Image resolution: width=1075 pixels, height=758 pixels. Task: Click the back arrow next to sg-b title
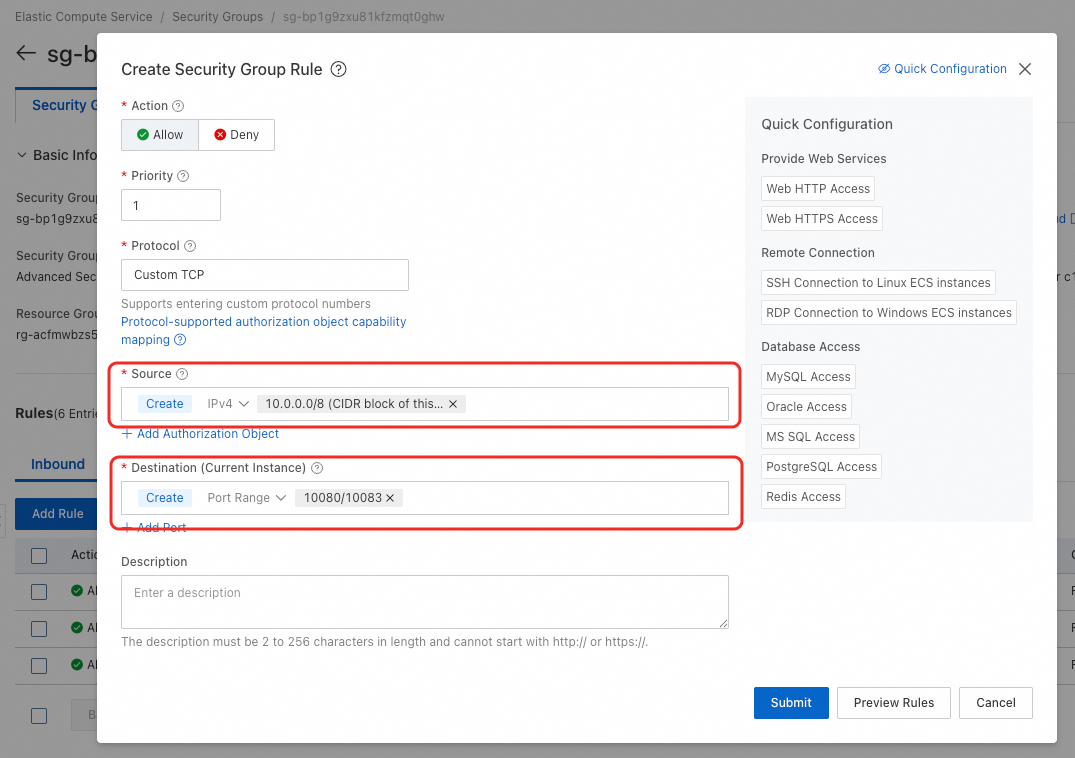pyautogui.click(x=26, y=53)
